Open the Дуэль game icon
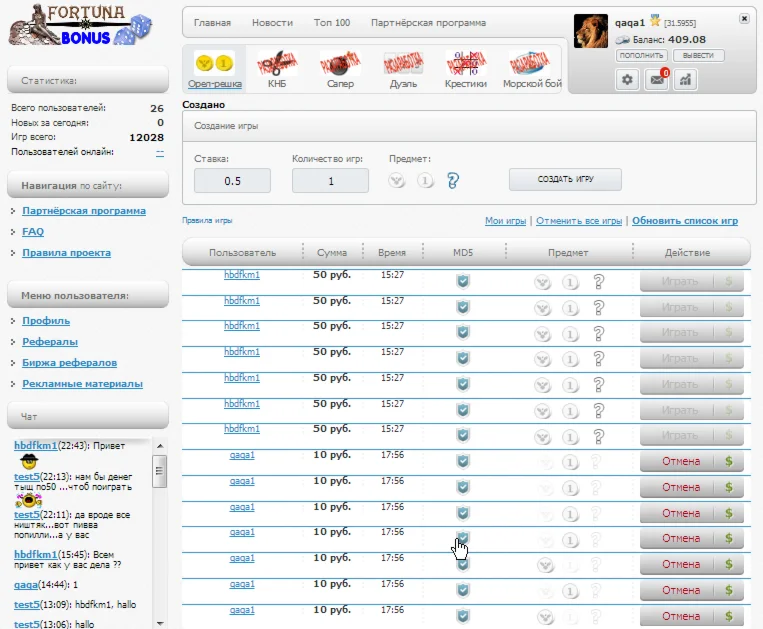The height and width of the screenshot is (629, 763). 402,66
